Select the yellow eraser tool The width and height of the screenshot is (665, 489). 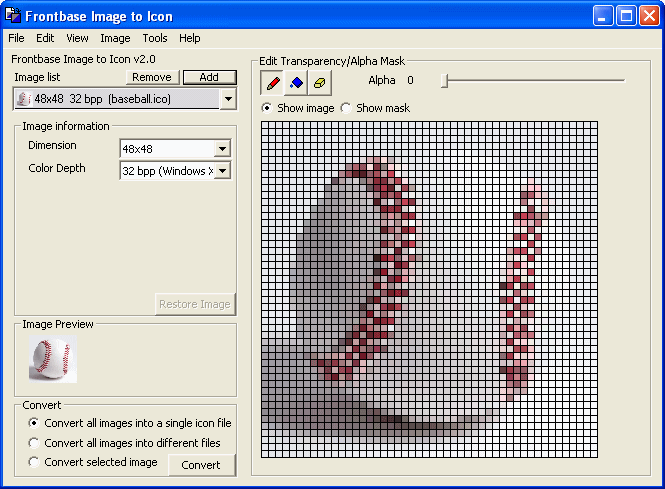point(320,82)
